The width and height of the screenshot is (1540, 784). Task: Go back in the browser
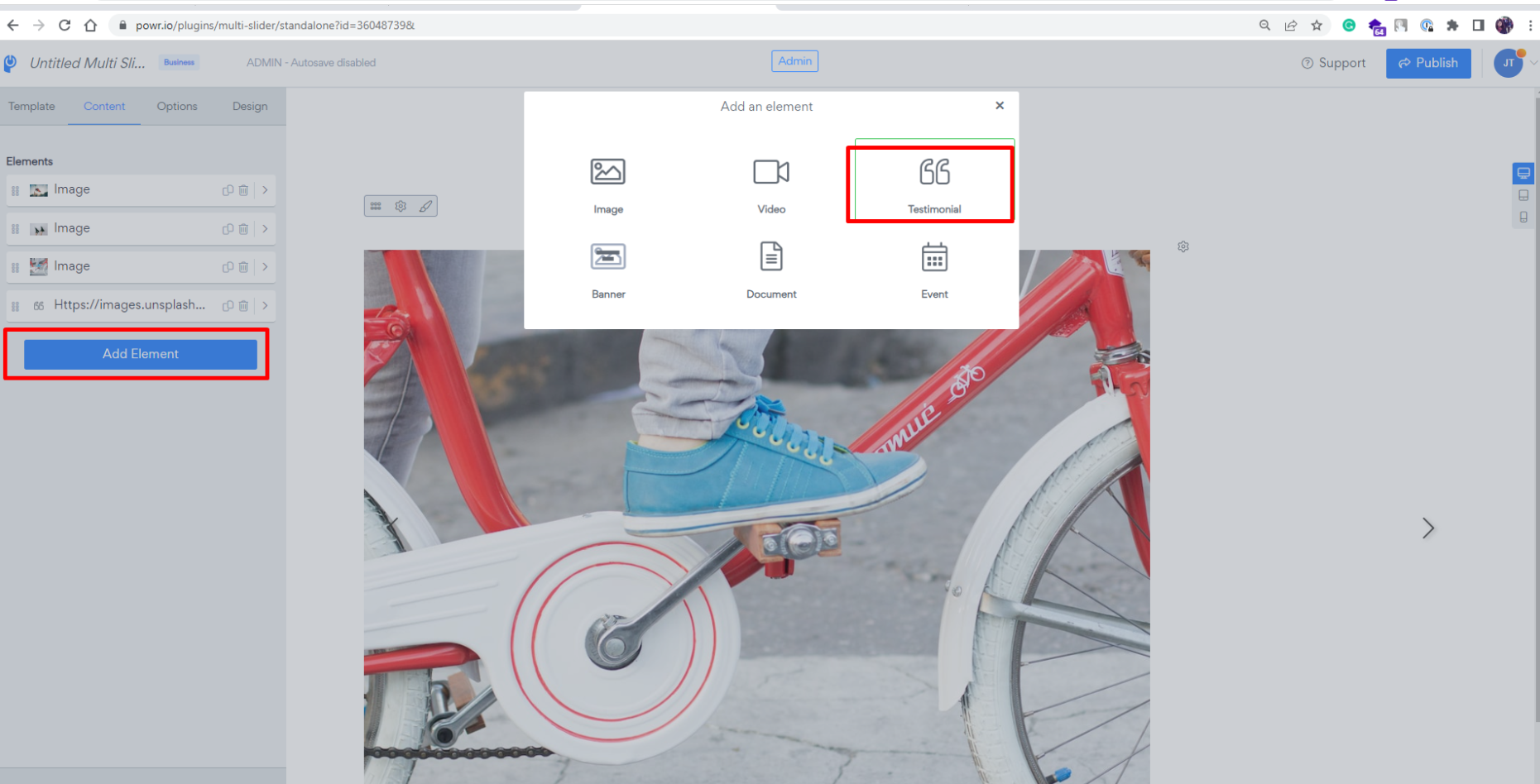click(12, 26)
